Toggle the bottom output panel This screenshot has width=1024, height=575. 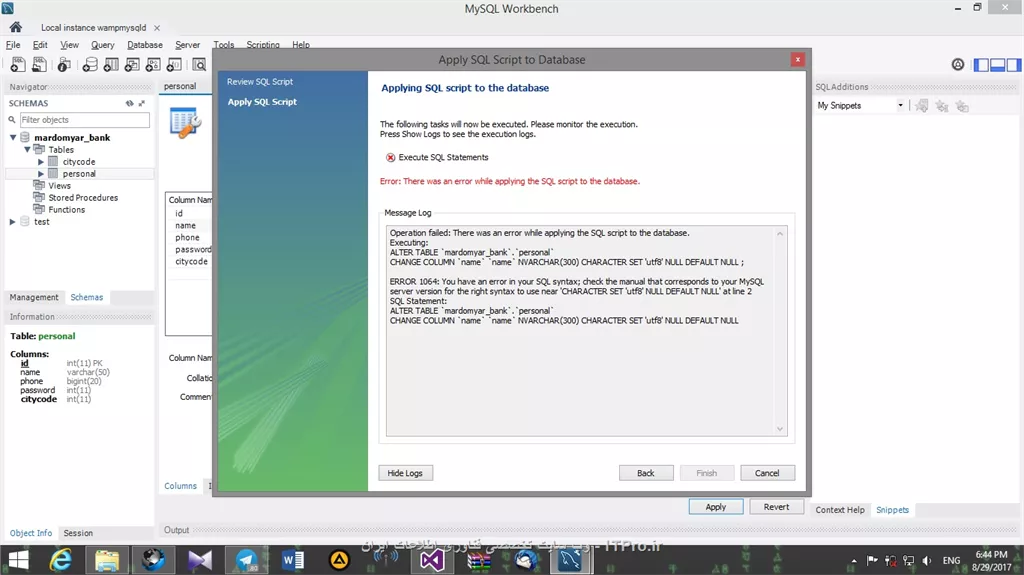[x=997, y=65]
